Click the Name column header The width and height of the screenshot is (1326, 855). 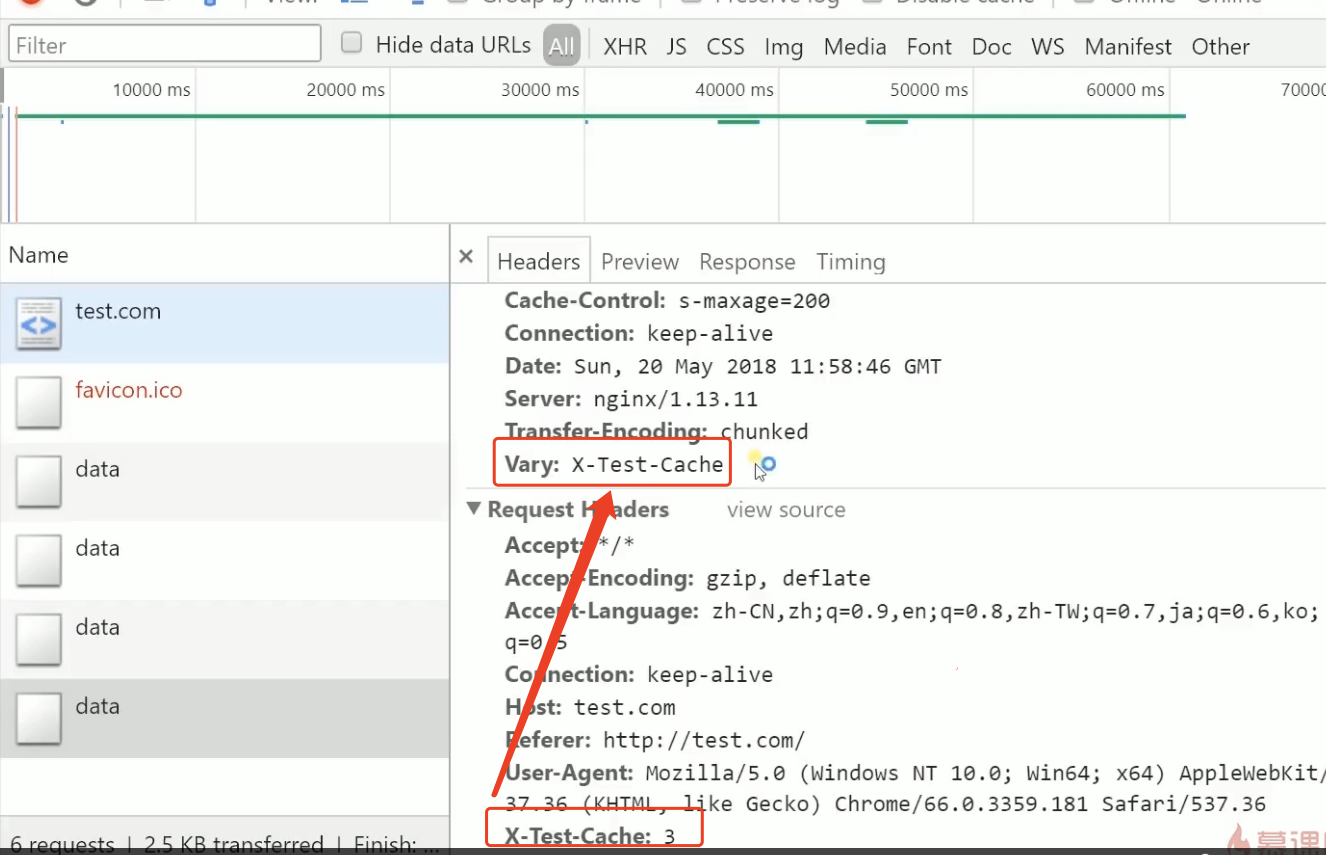pyautogui.click(x=225, y=255)
